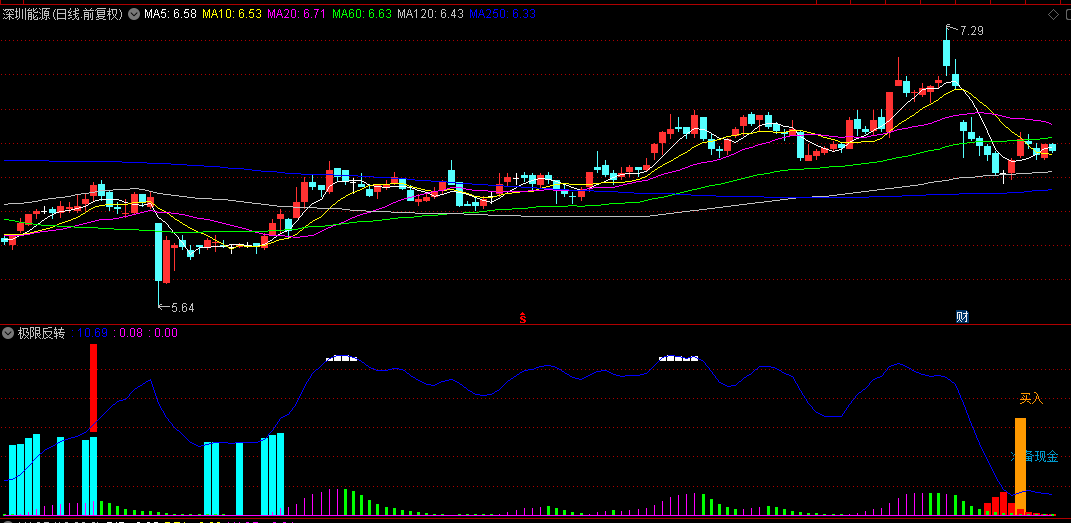Select the 深圳能源(日线.前复权) title label

[x=63, y=14]
